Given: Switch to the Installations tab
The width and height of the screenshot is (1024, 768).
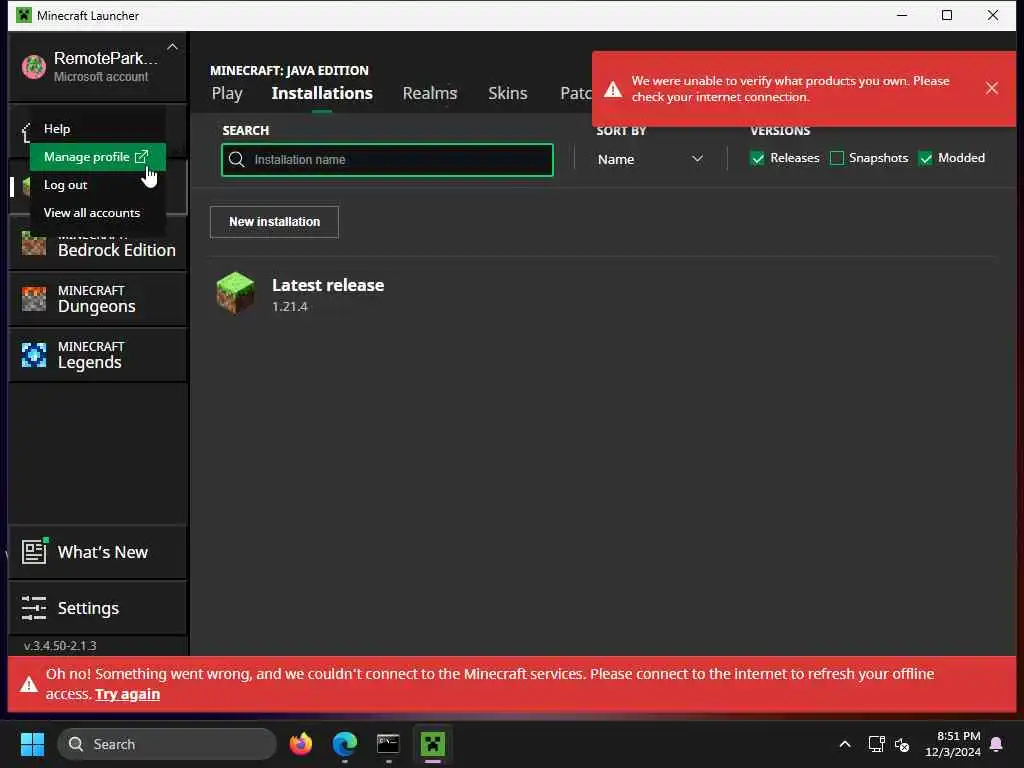Looking at the screenshot, I should 322,93.
